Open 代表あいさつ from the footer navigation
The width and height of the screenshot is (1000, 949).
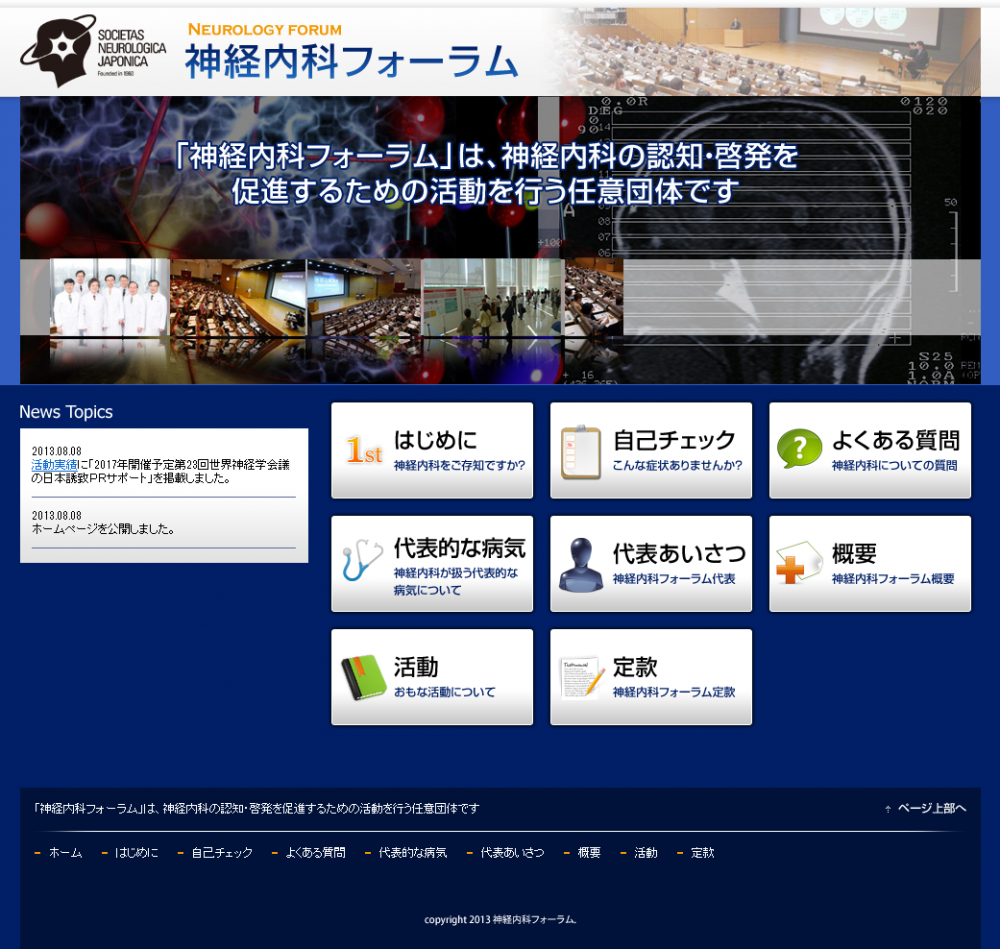[x=512, y=853]
